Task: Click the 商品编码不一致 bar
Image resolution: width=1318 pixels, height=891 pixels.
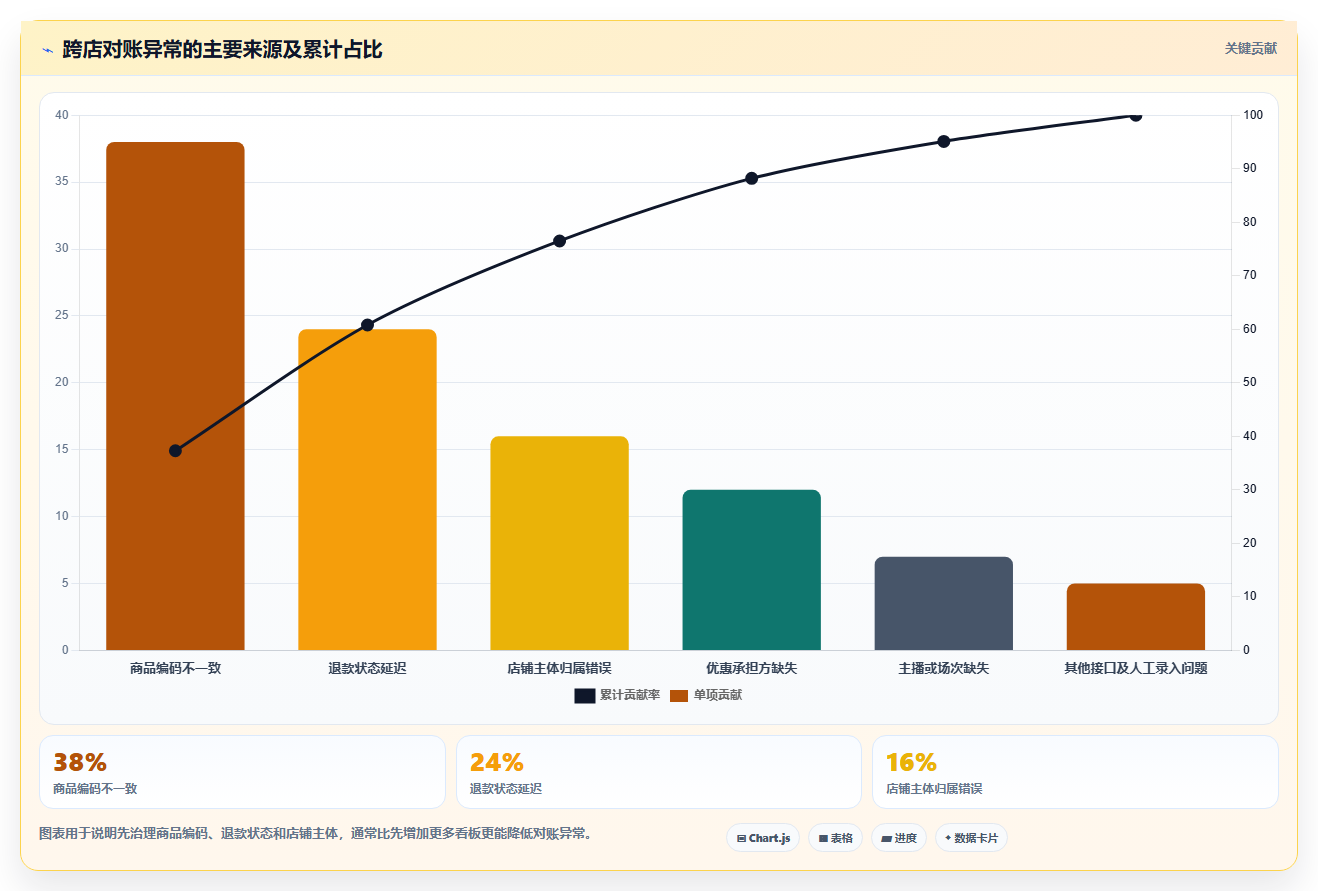Action: [175, 396]
